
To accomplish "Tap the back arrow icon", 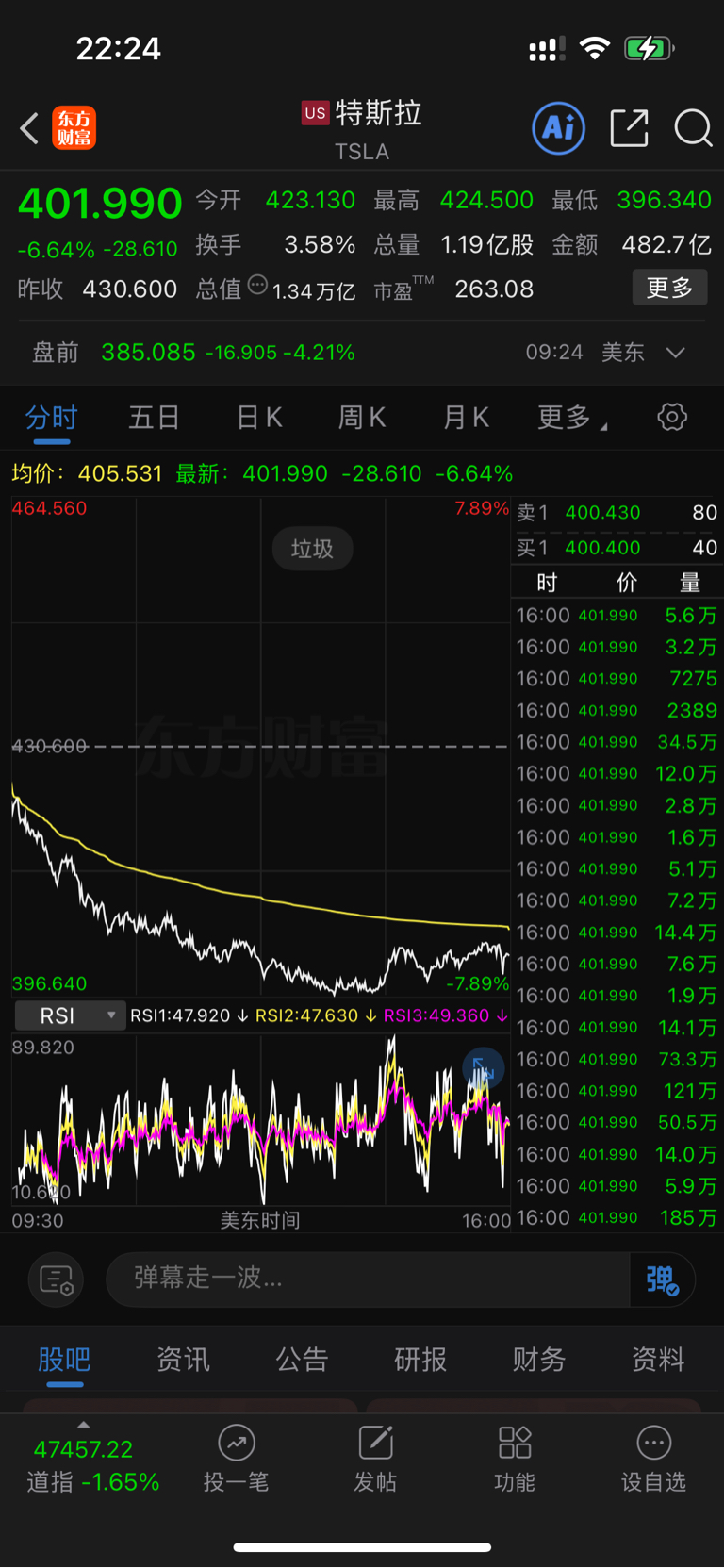I will point(30,128).
